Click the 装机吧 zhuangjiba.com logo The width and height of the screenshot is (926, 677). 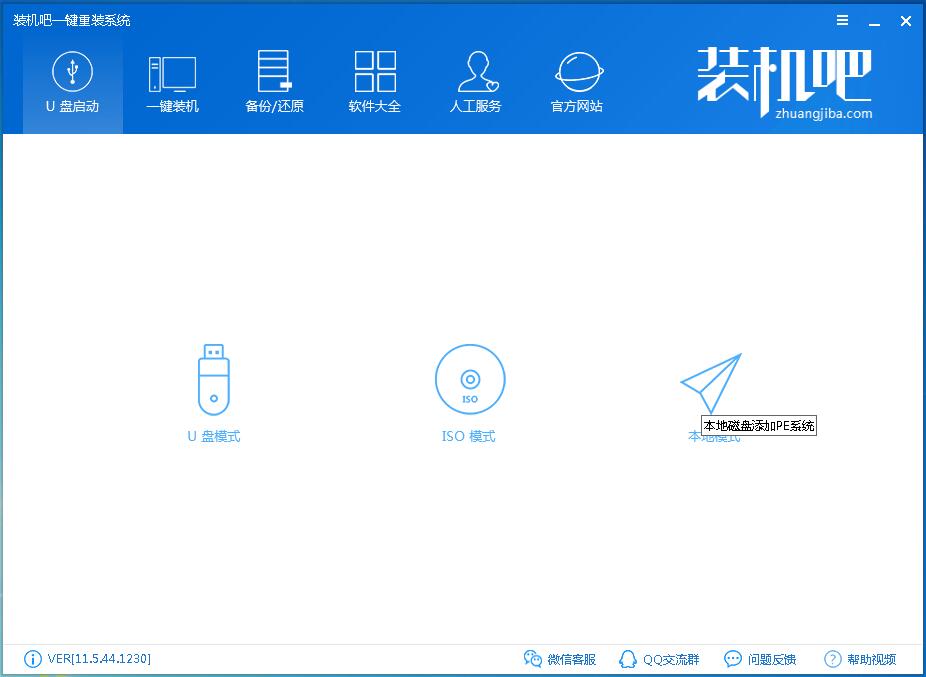coord(784,84)
